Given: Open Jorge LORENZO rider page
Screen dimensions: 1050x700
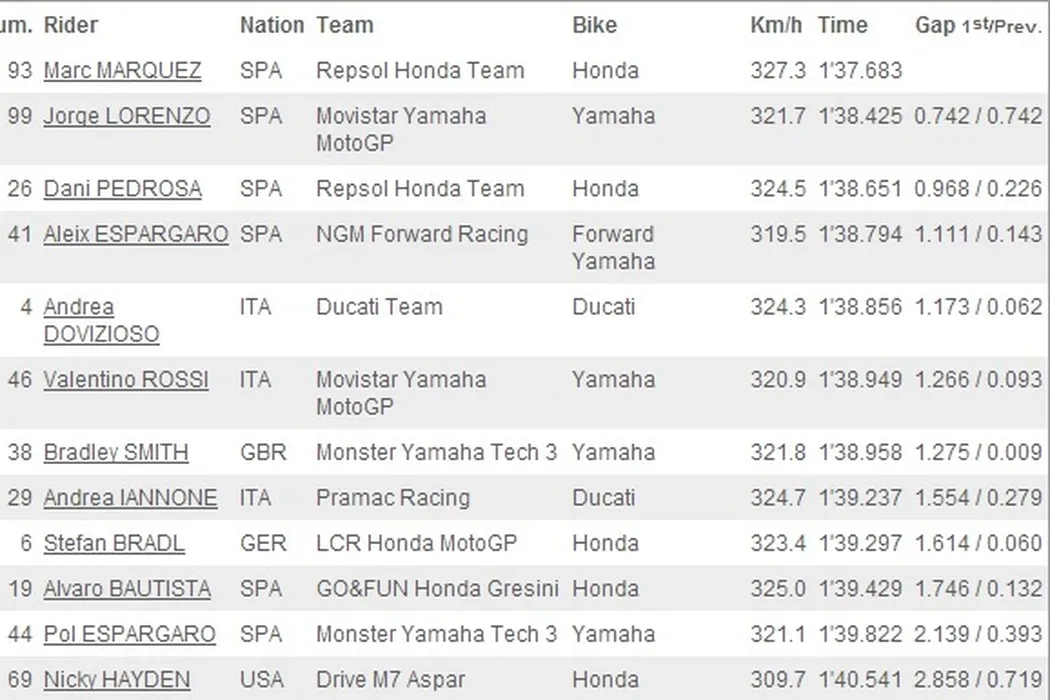Looking at the screenshot, I should click(127, 116).
